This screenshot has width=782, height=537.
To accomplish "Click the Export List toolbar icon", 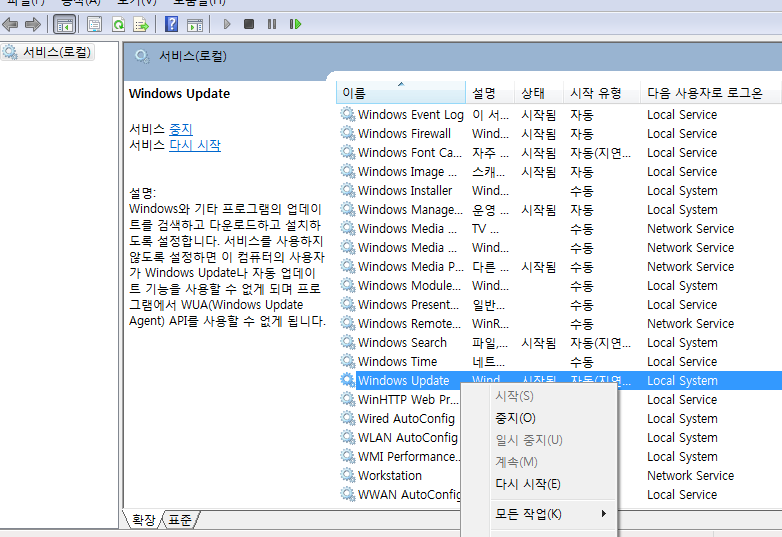I will click(141, 24).
